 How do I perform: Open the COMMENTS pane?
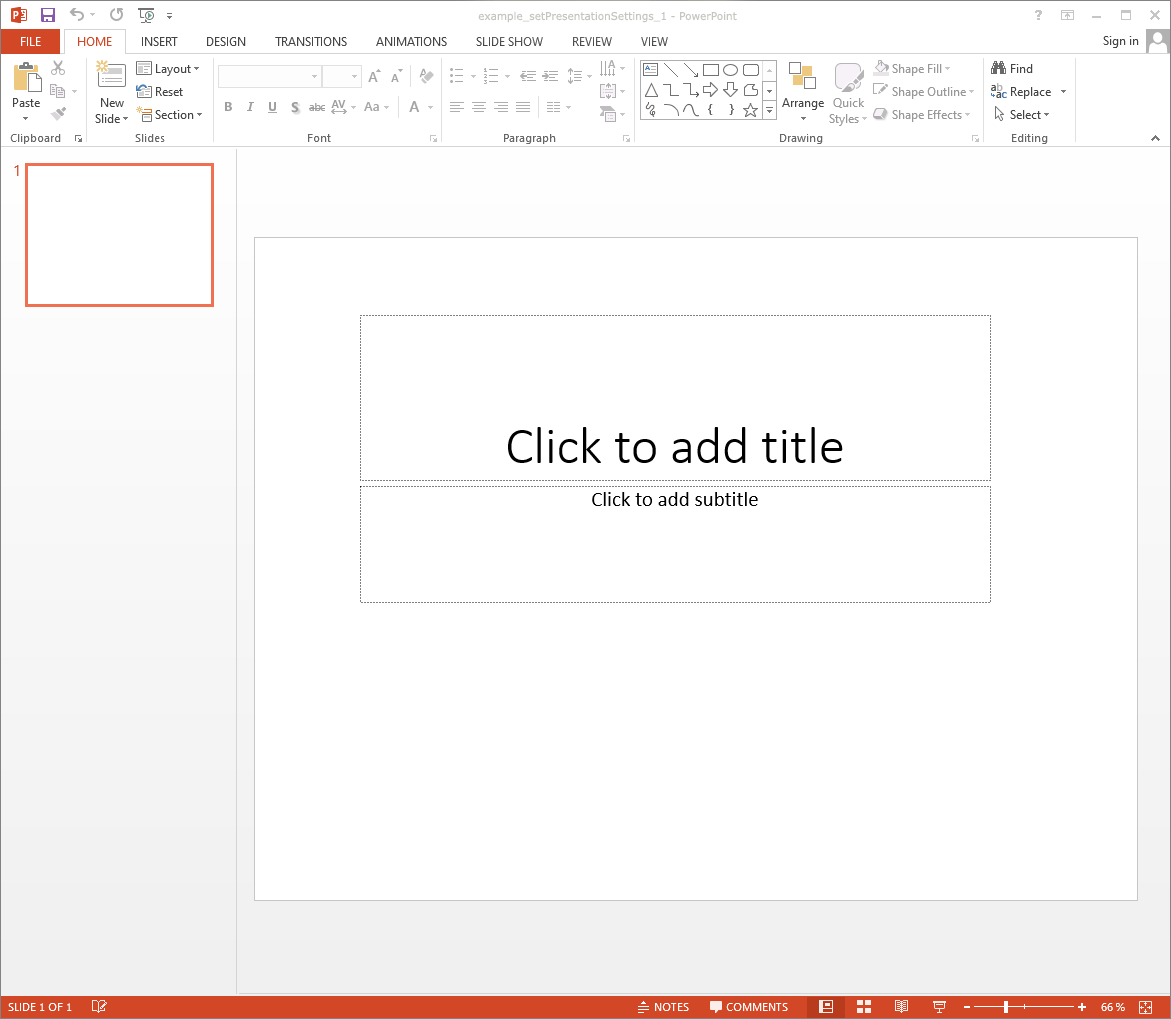point(748,1007)
